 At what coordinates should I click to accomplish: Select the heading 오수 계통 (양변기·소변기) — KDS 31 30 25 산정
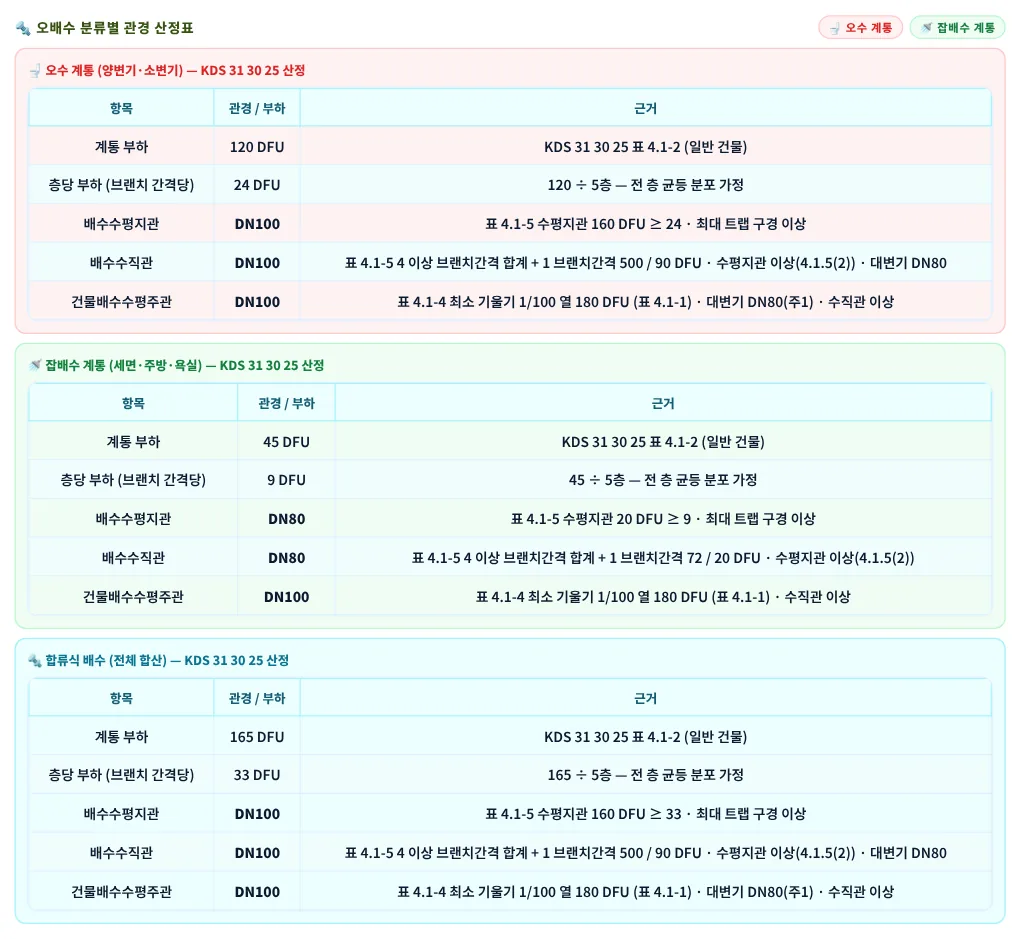click(x=175, y=70)
